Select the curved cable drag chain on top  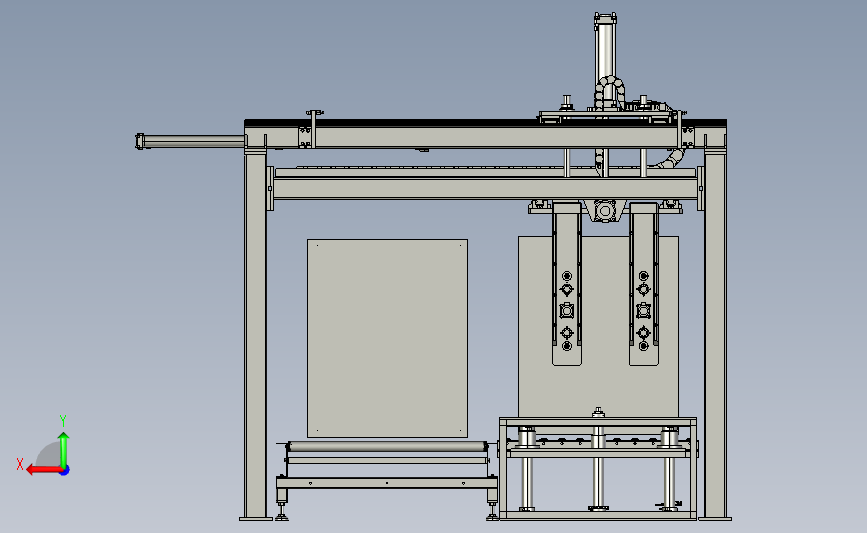[610, 91]
